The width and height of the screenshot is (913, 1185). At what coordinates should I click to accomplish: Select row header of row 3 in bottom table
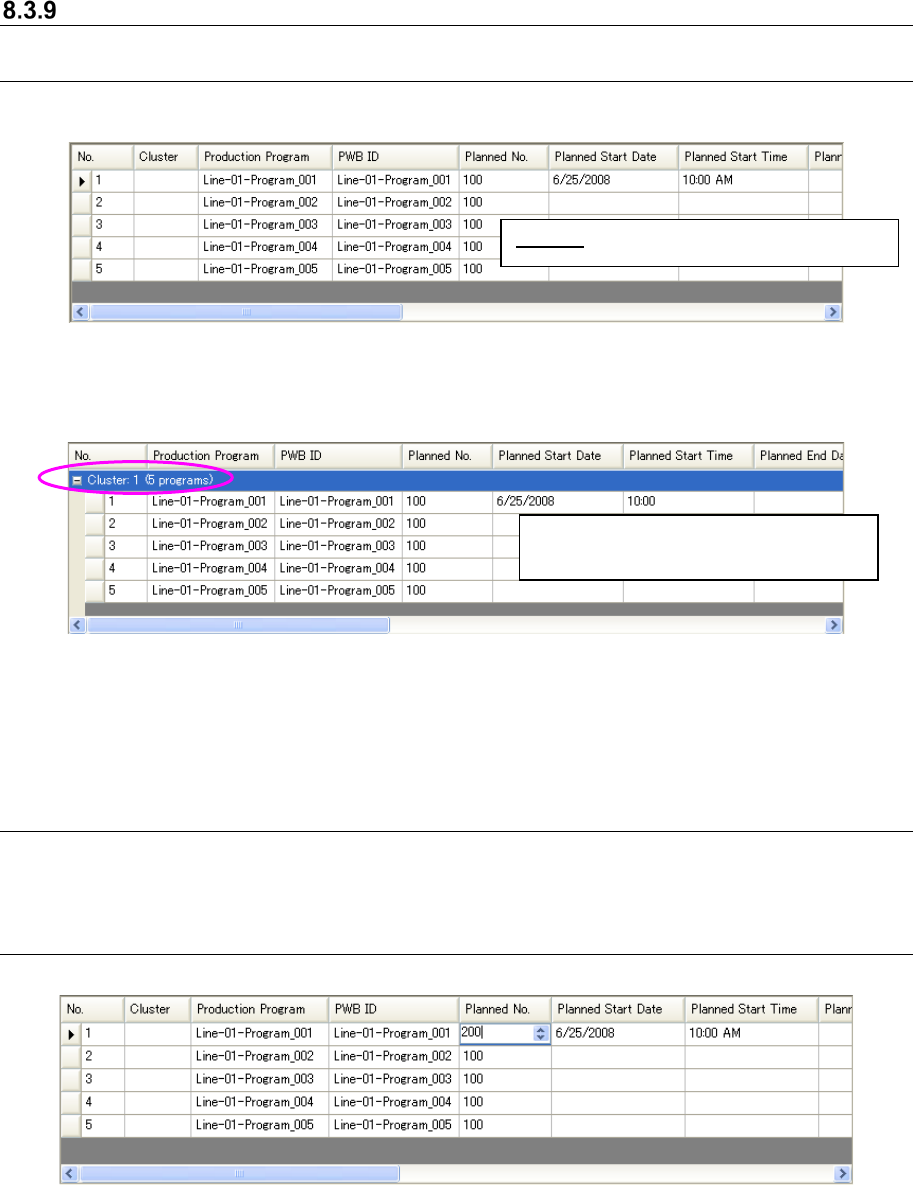tap(71, 1079)
